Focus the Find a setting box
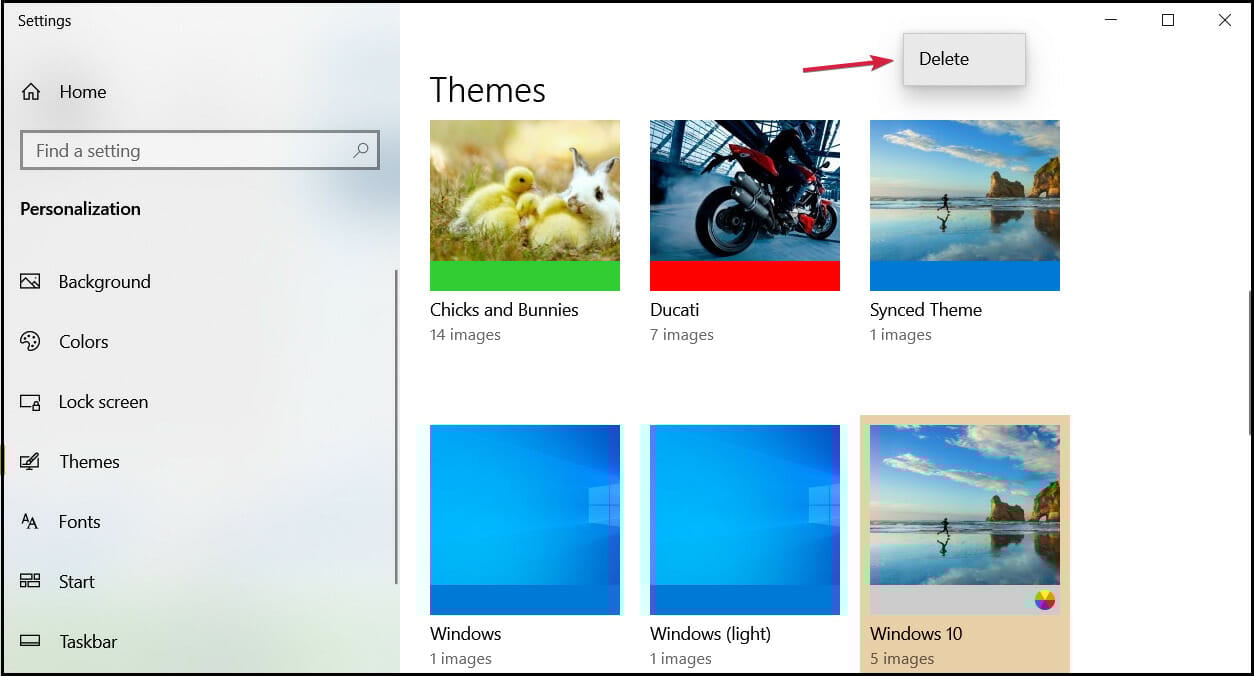This screenshot has height=676, width=1254. [x=199, y=151]
